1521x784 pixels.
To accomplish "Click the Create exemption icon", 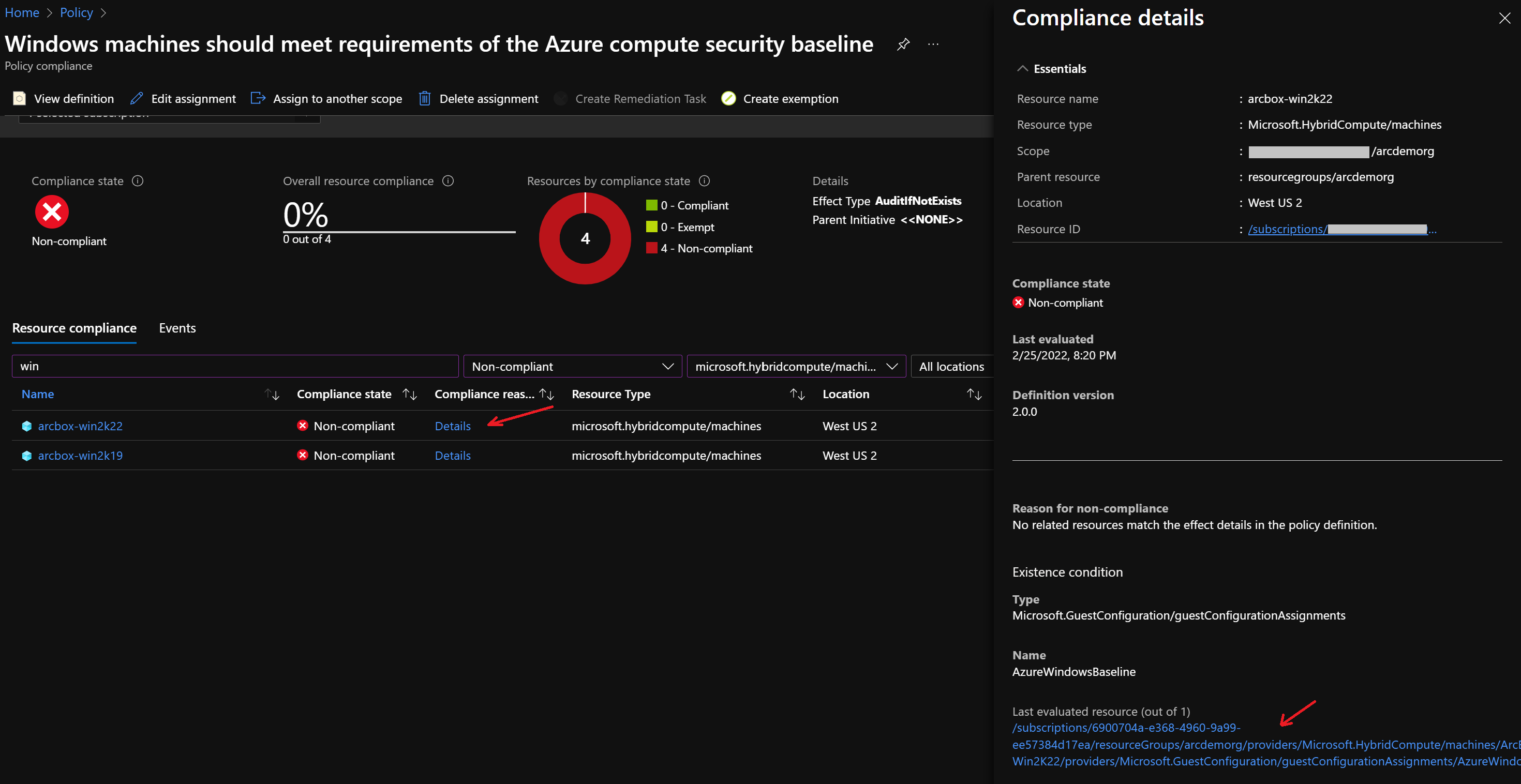I will tap(728, 98).
